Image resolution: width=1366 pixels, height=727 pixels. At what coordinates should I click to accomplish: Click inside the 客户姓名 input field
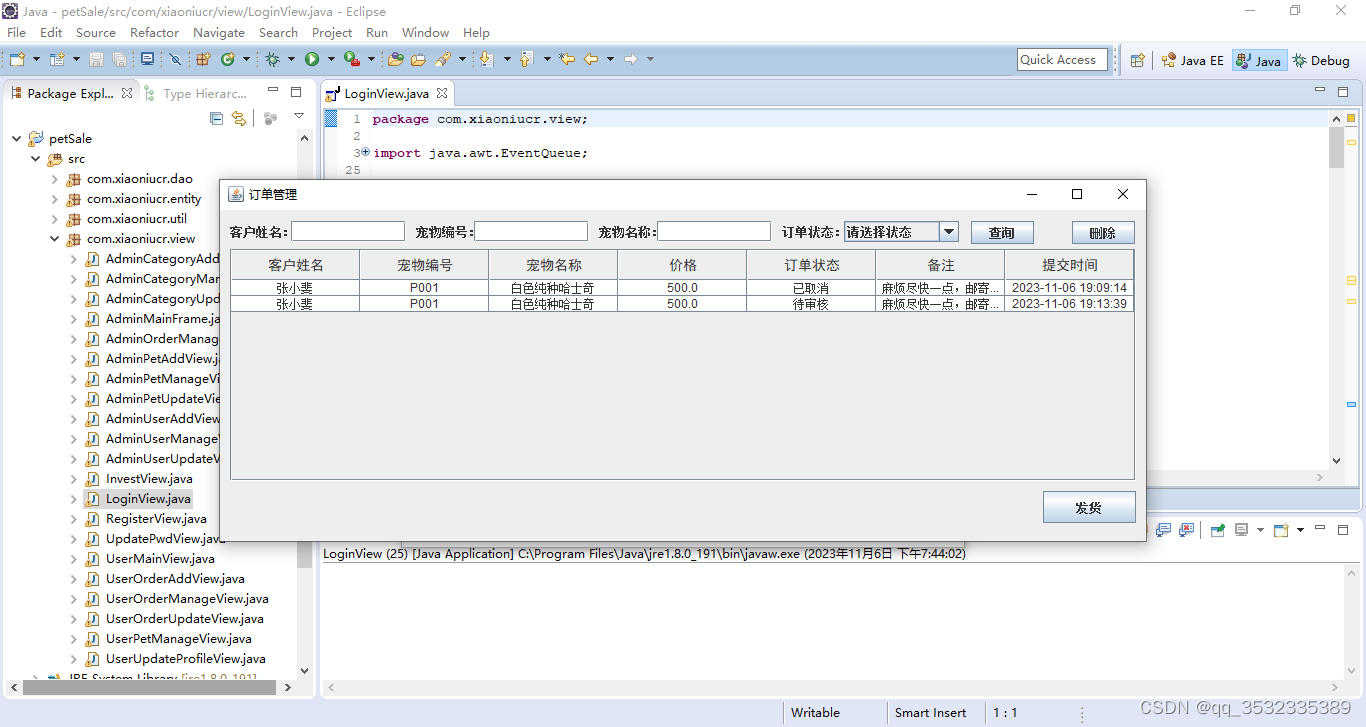point(347,230)
